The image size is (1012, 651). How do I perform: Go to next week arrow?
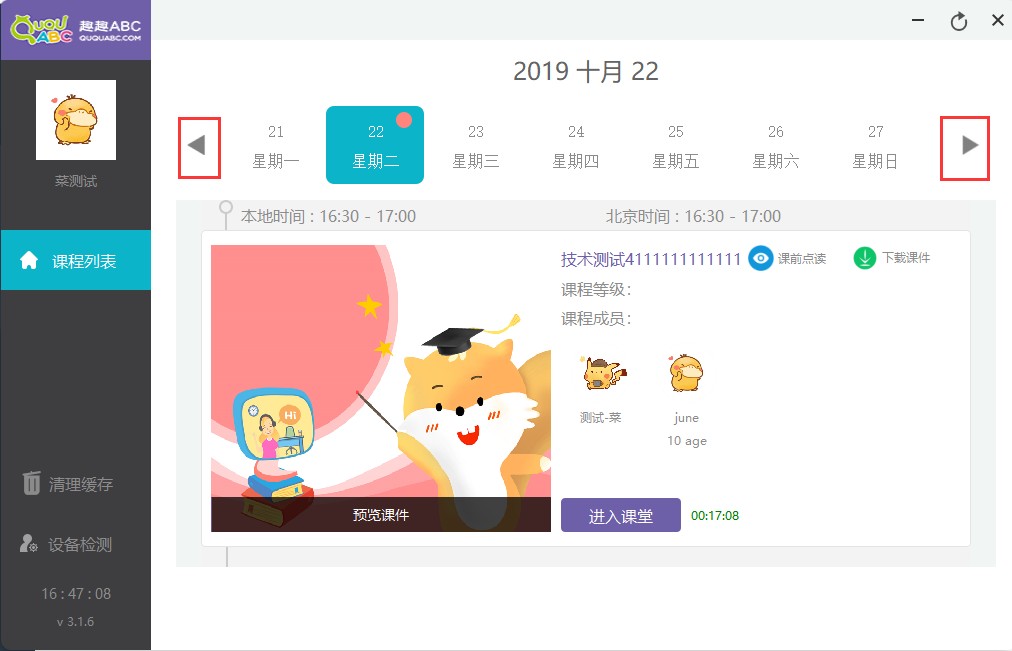[966, 146]
